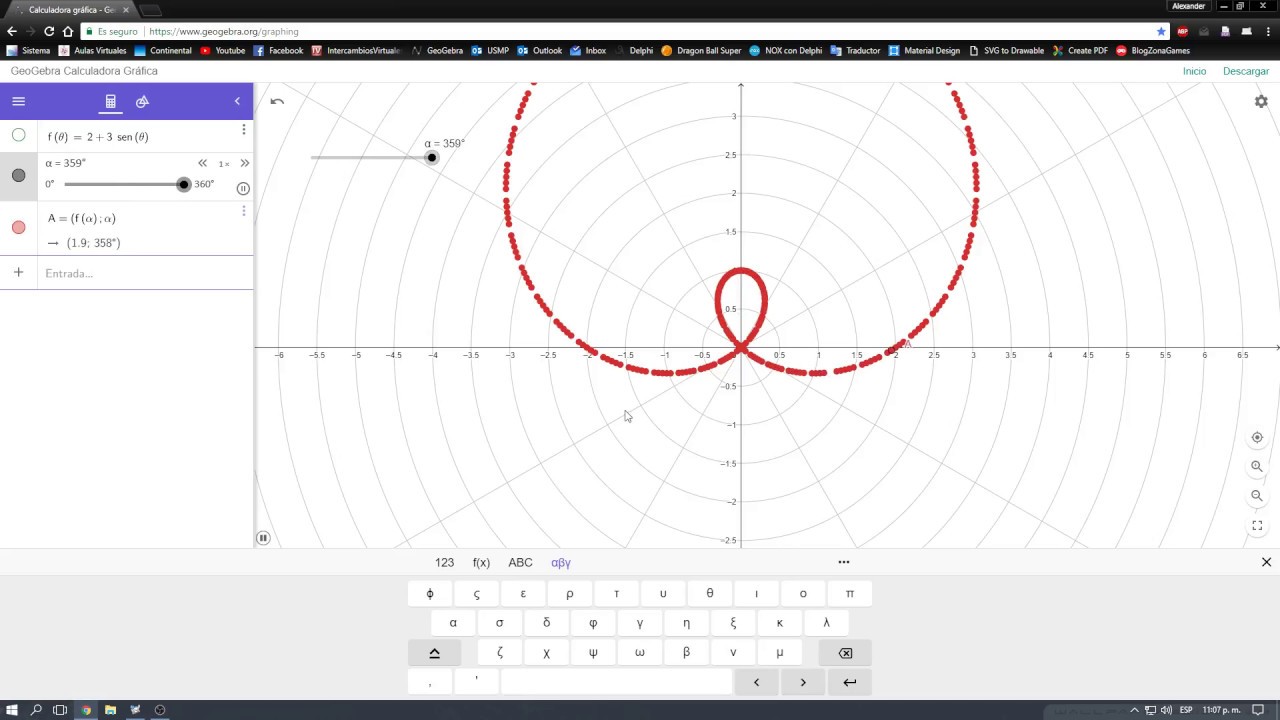Undo the last action

click(277, 101)
